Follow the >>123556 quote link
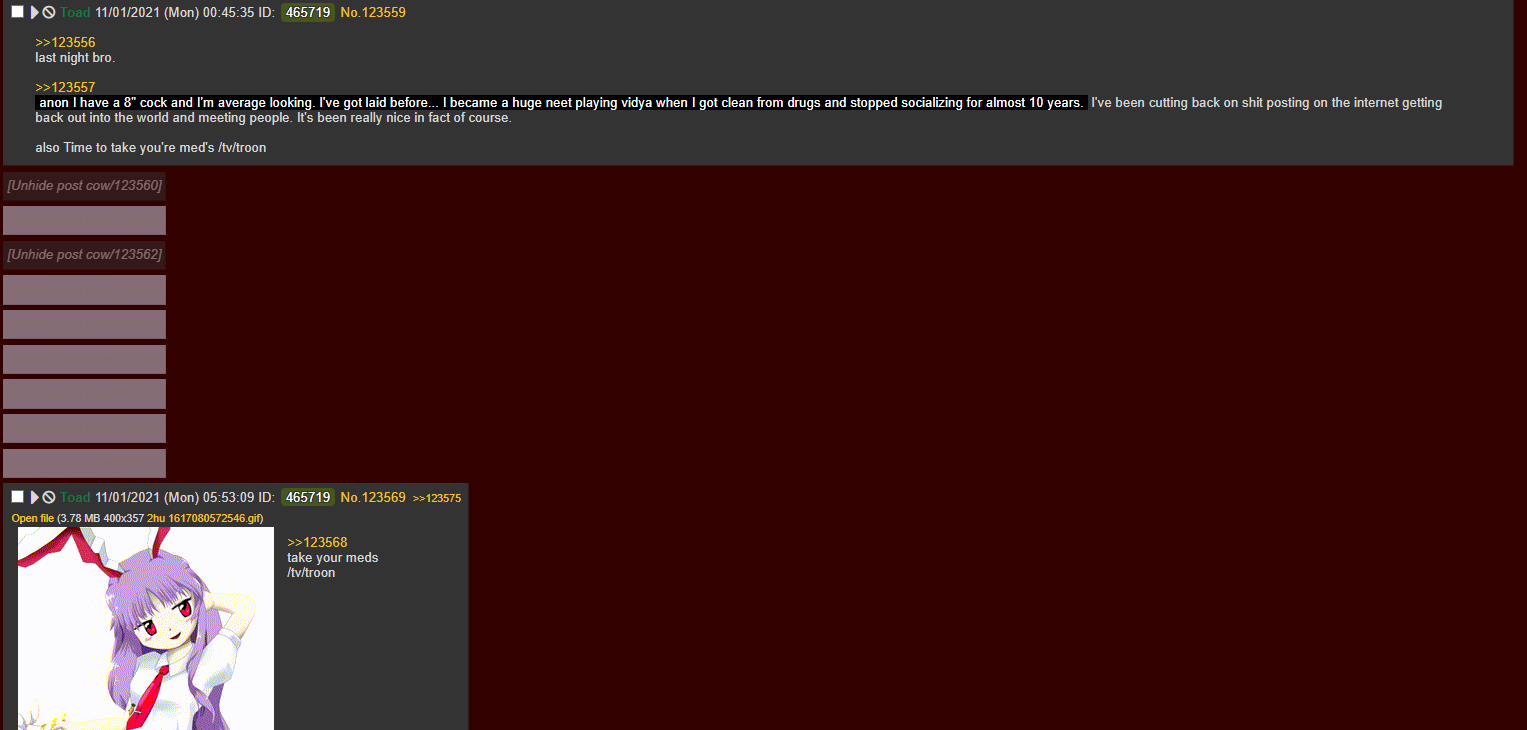 65,42
